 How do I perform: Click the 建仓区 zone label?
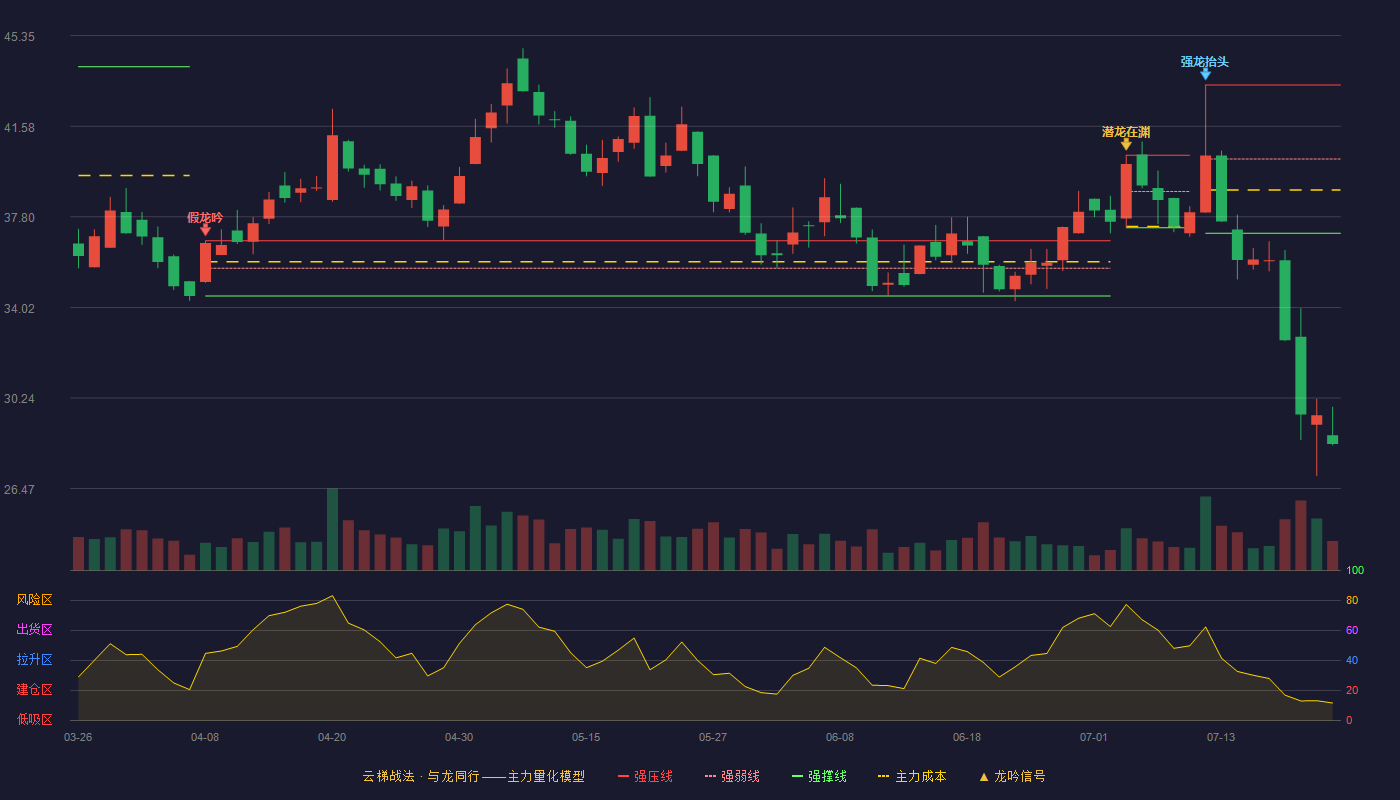click(35, 690)
